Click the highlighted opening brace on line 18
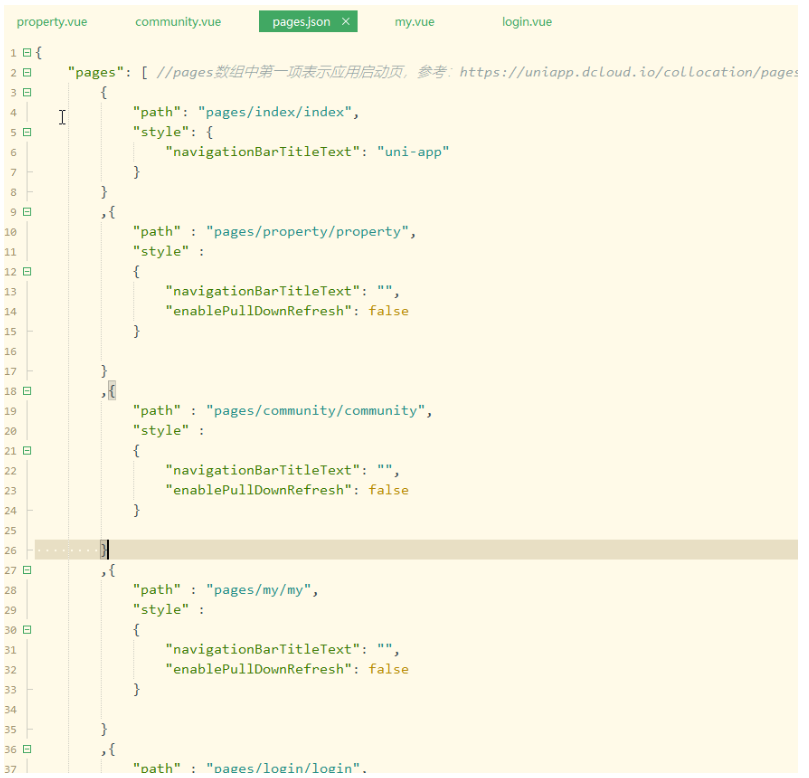Viewport: 809px width, 778px height. [x=112, y=391]
